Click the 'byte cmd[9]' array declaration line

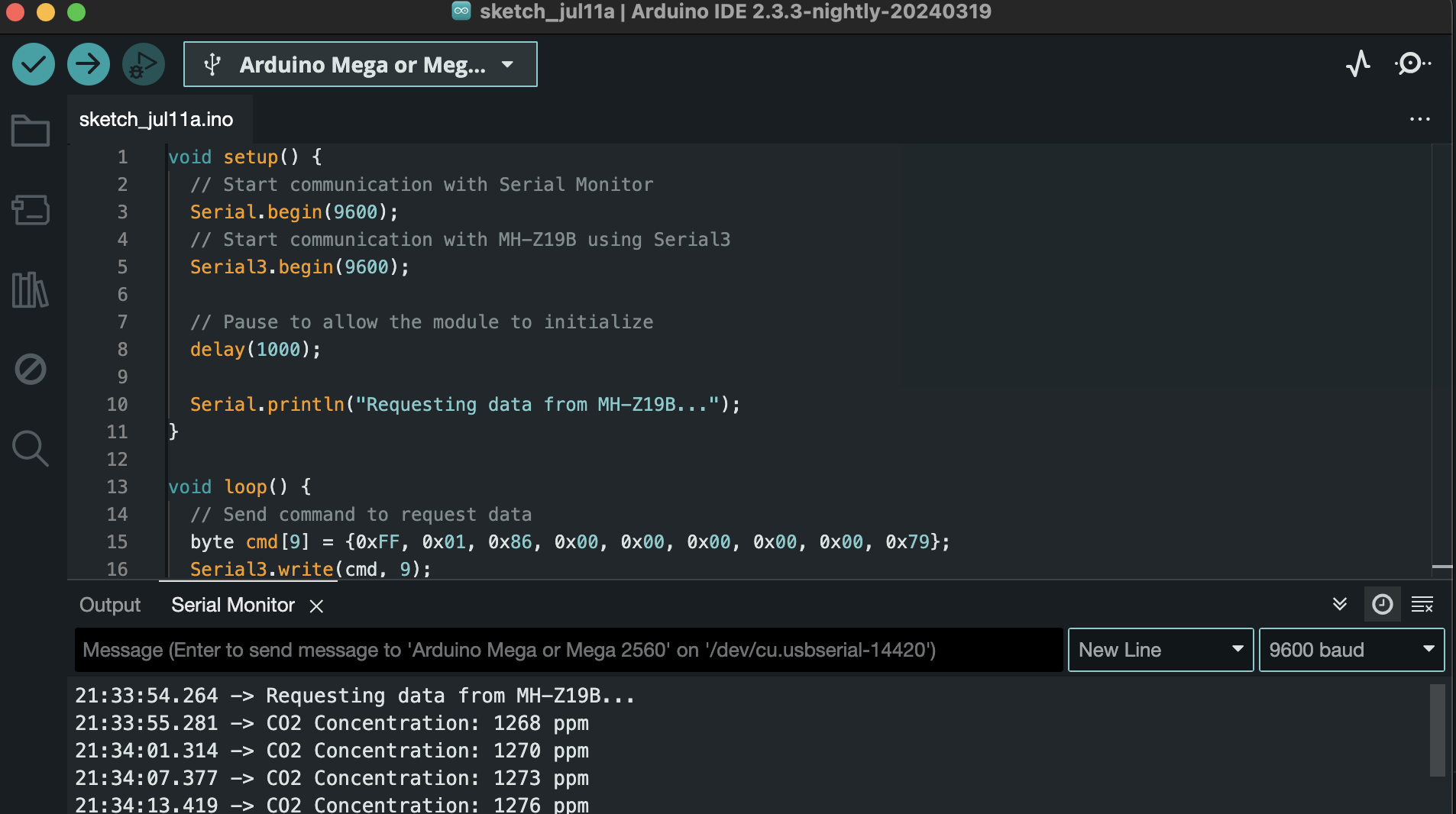570,542
